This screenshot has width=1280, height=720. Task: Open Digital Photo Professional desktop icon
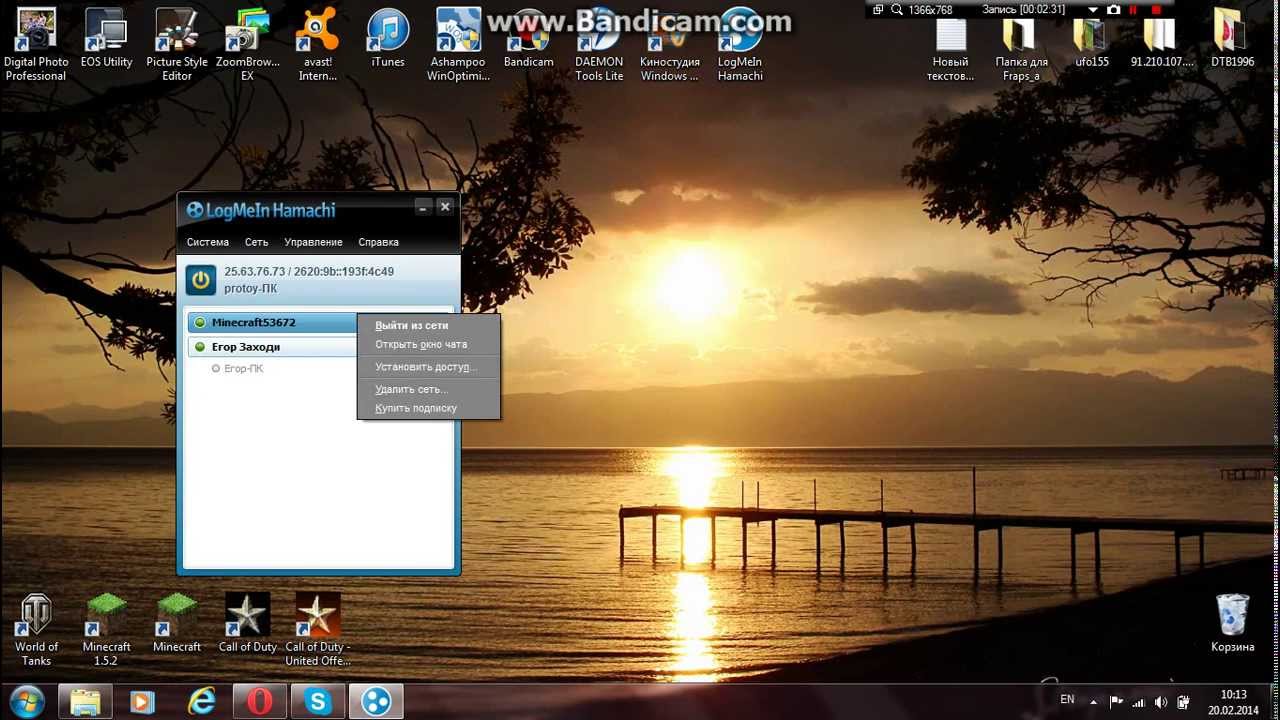pyautogui.click(x=36, y=45)
